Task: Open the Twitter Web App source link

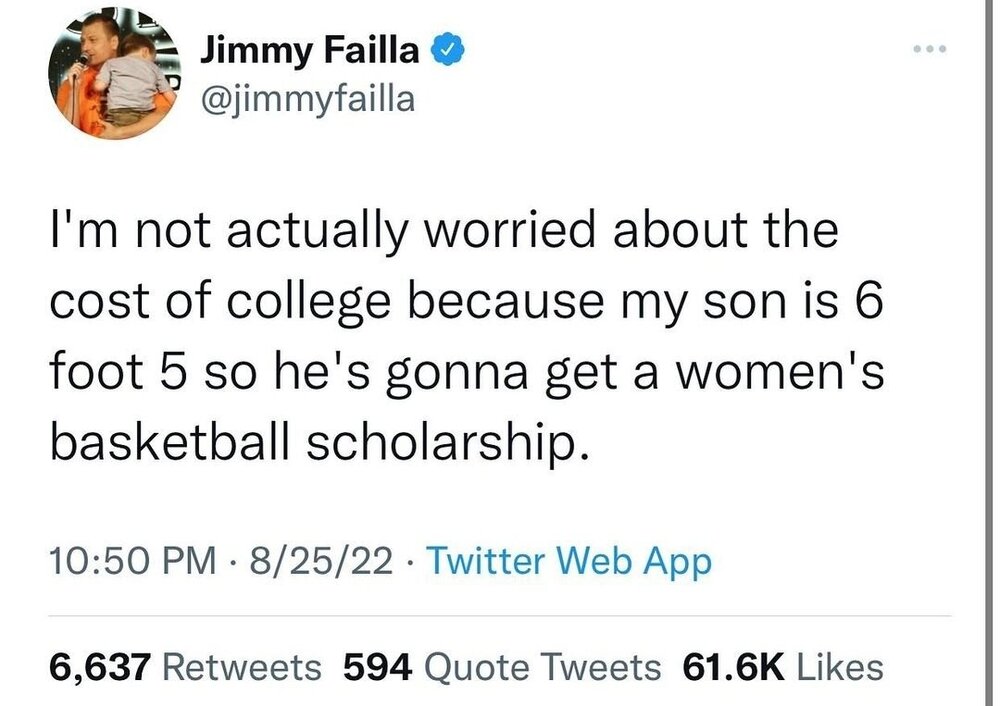Action: (x=569, y=560)
